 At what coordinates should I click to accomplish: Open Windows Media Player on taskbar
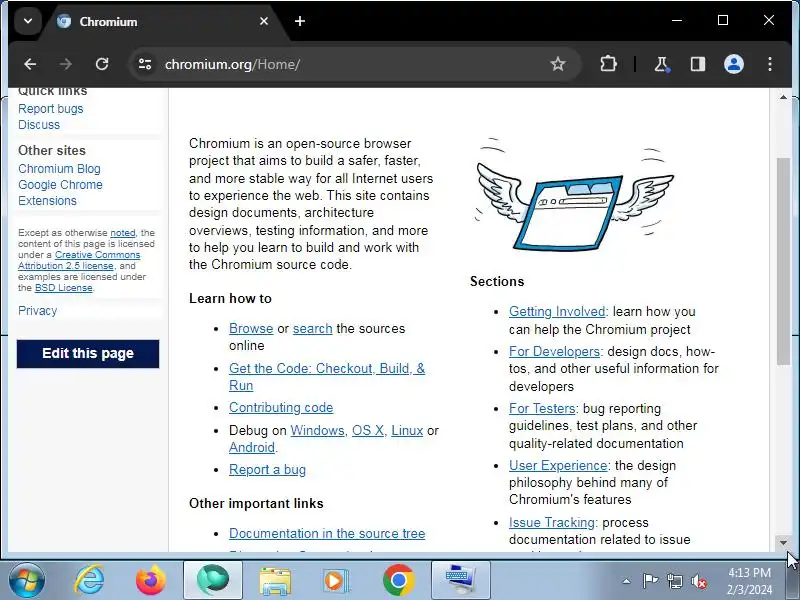tap(336, 581)
